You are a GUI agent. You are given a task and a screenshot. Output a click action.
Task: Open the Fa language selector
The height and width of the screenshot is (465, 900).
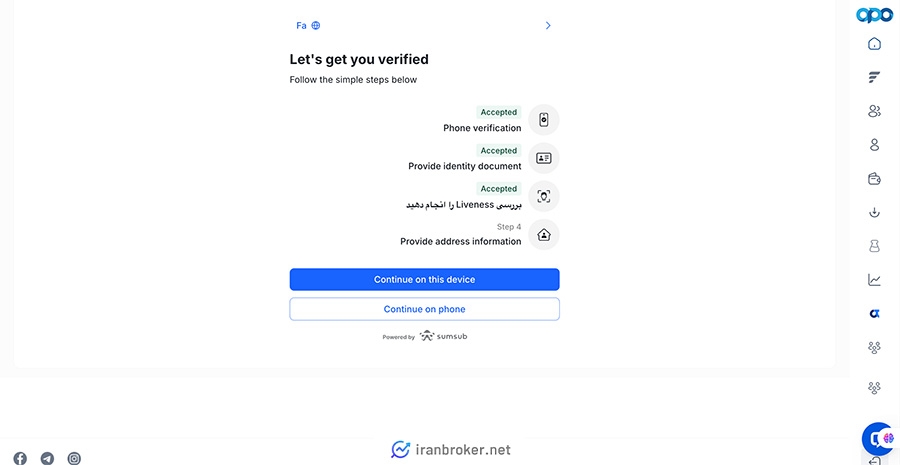[x=308, y=25]
